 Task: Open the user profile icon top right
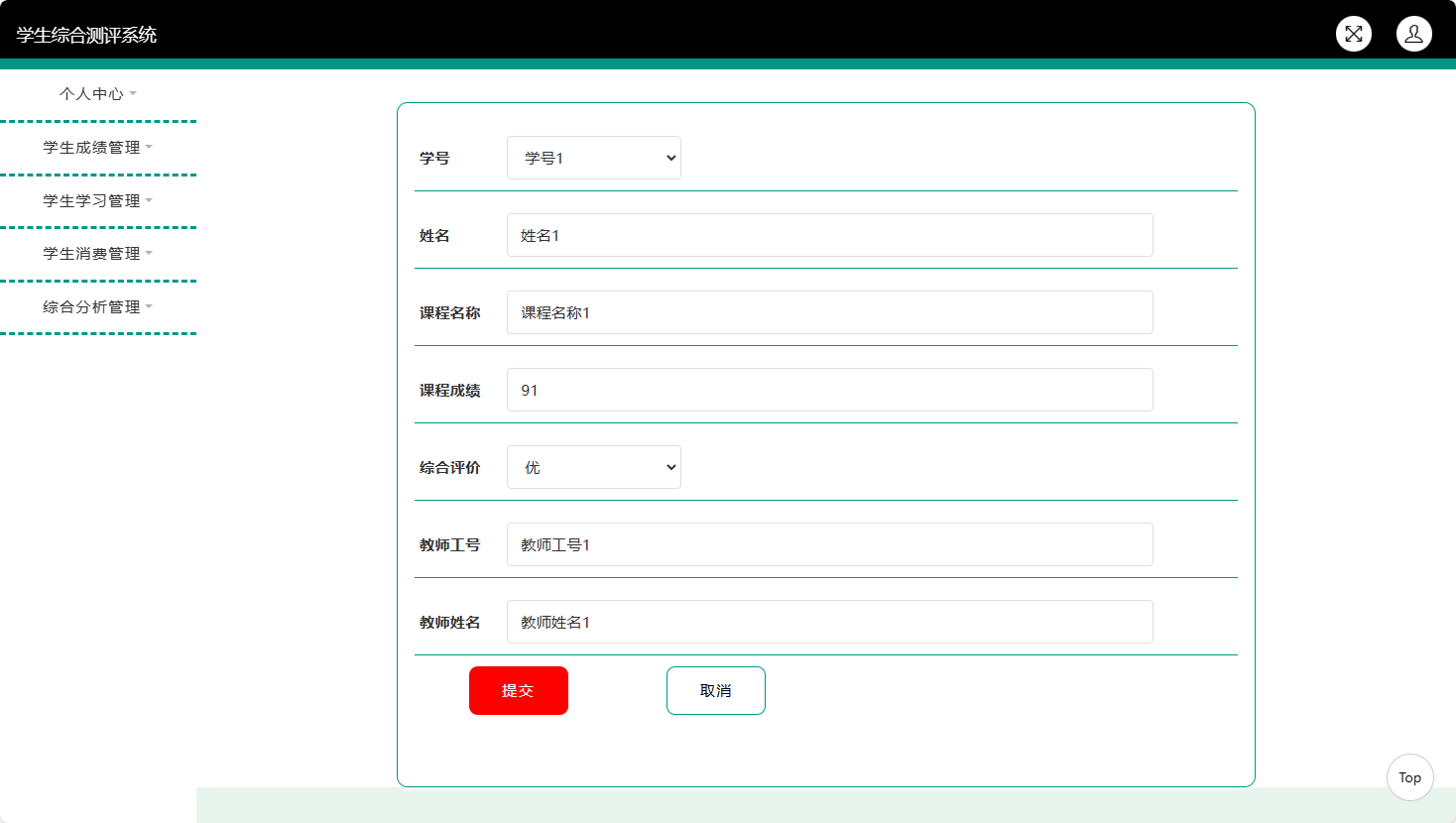(x=1413, y=33)
